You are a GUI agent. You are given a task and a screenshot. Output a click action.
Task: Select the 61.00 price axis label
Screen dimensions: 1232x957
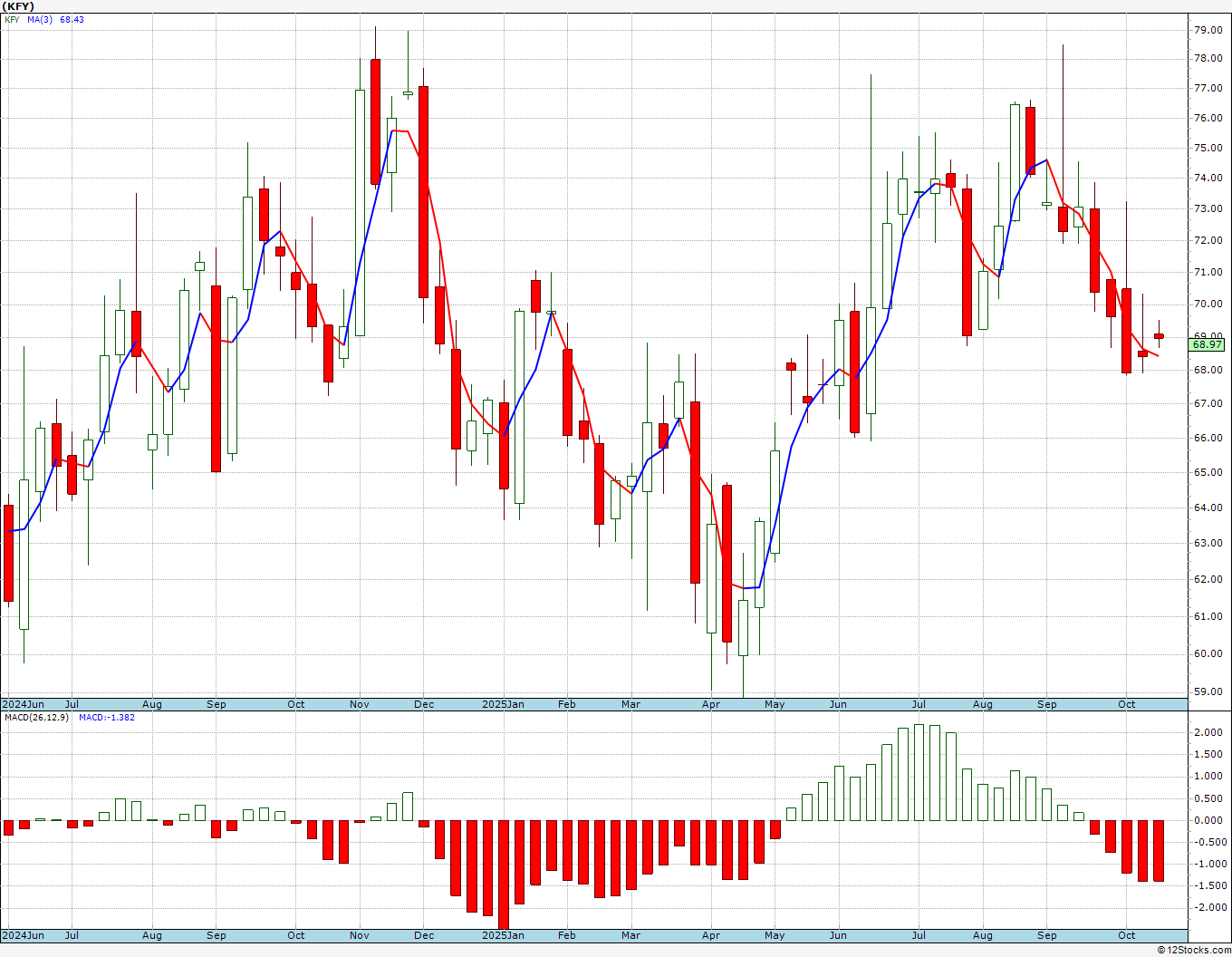tap(1208, 616)
